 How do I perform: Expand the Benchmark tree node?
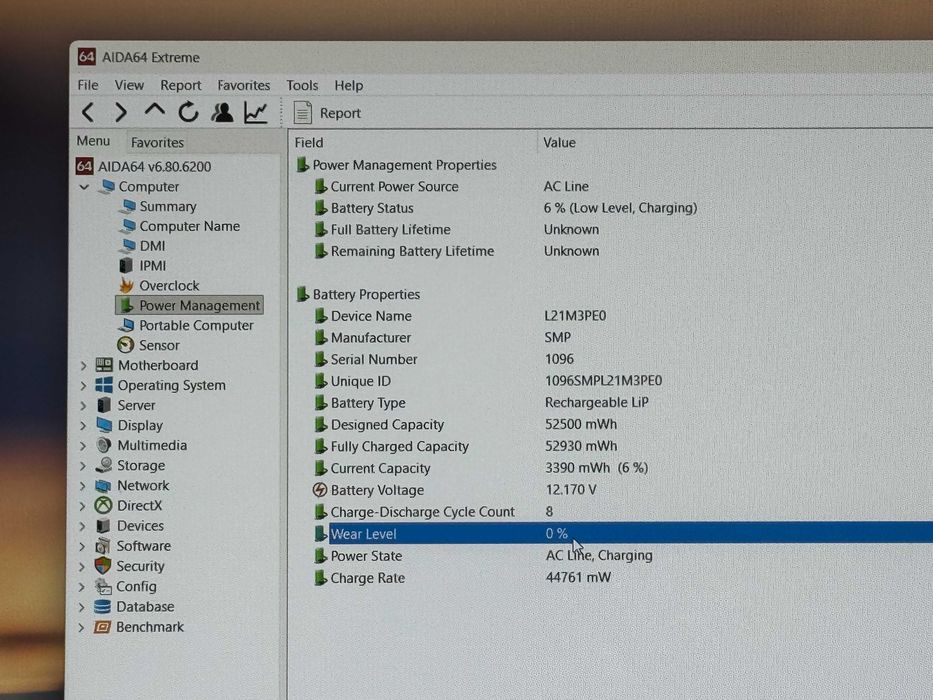(x=82, y=627)
